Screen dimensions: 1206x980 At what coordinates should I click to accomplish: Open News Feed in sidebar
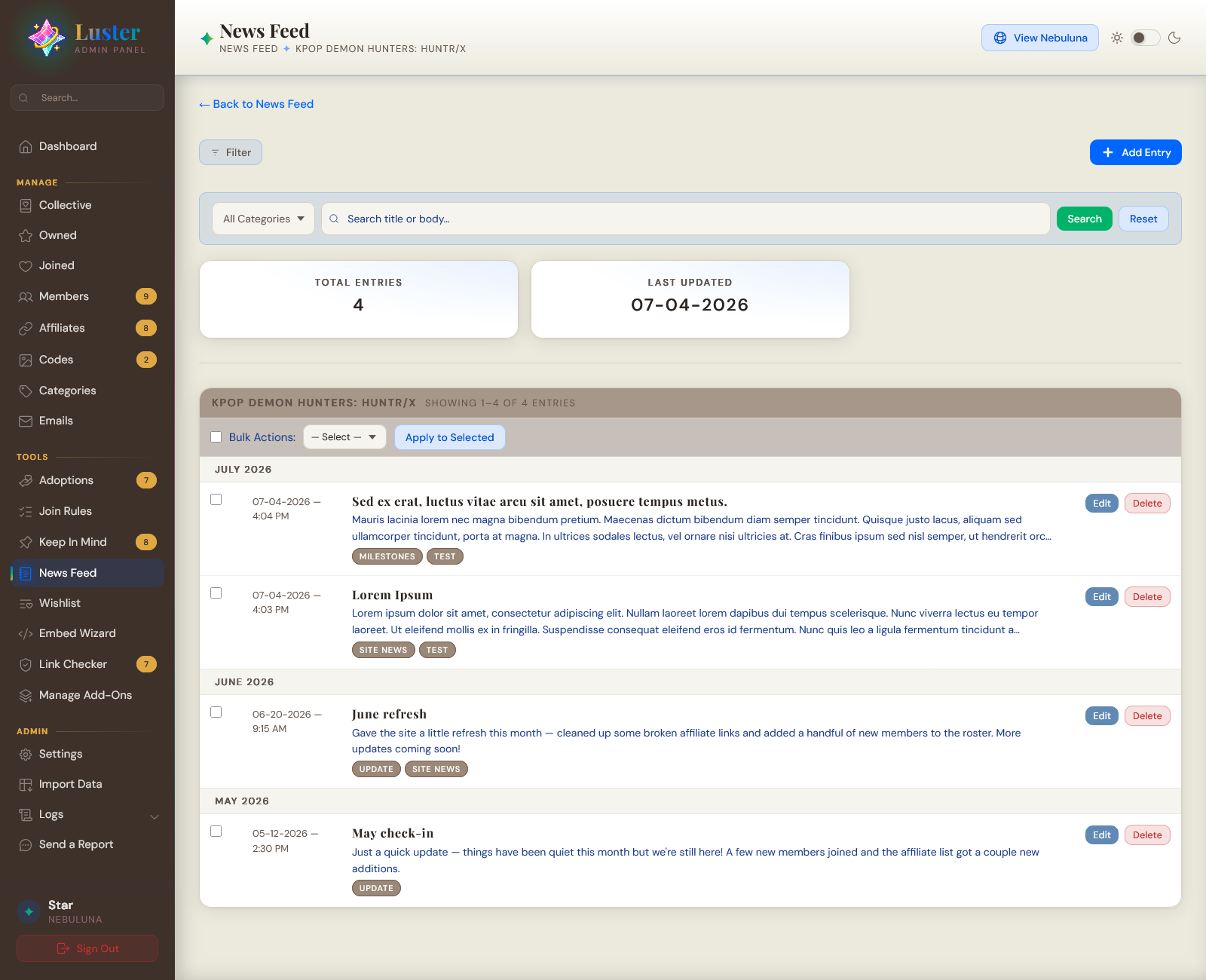[87, 573]
